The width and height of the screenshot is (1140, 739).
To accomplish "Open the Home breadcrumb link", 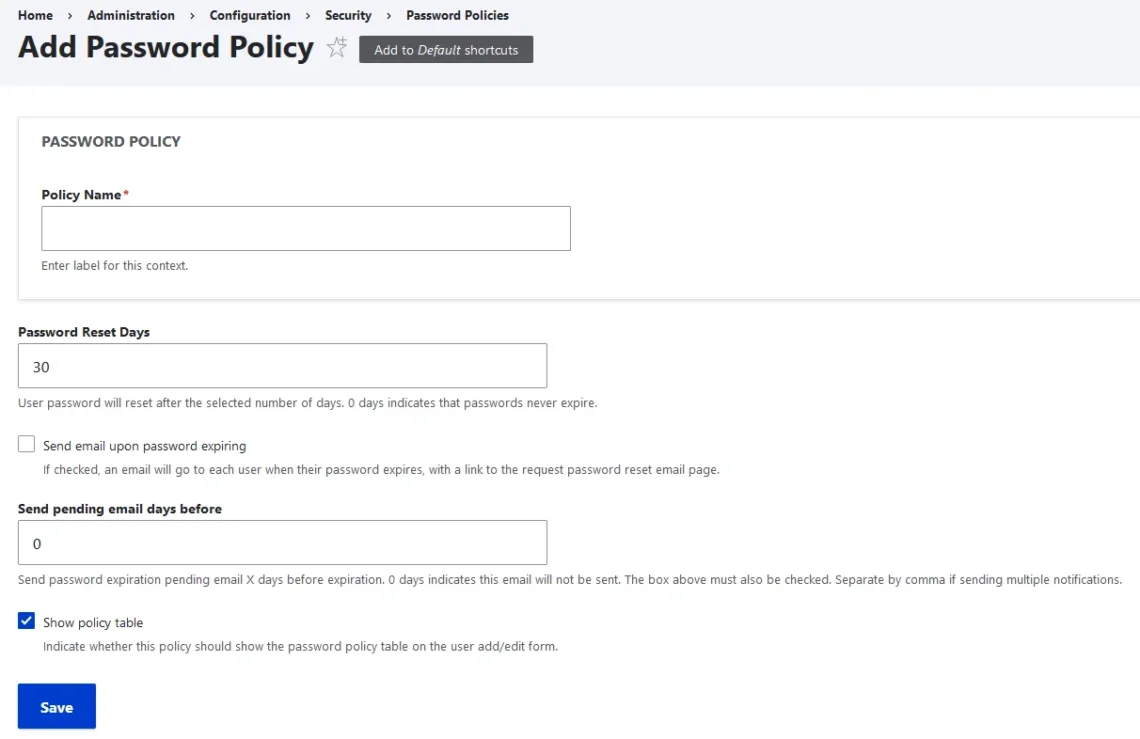I will 35,15.
